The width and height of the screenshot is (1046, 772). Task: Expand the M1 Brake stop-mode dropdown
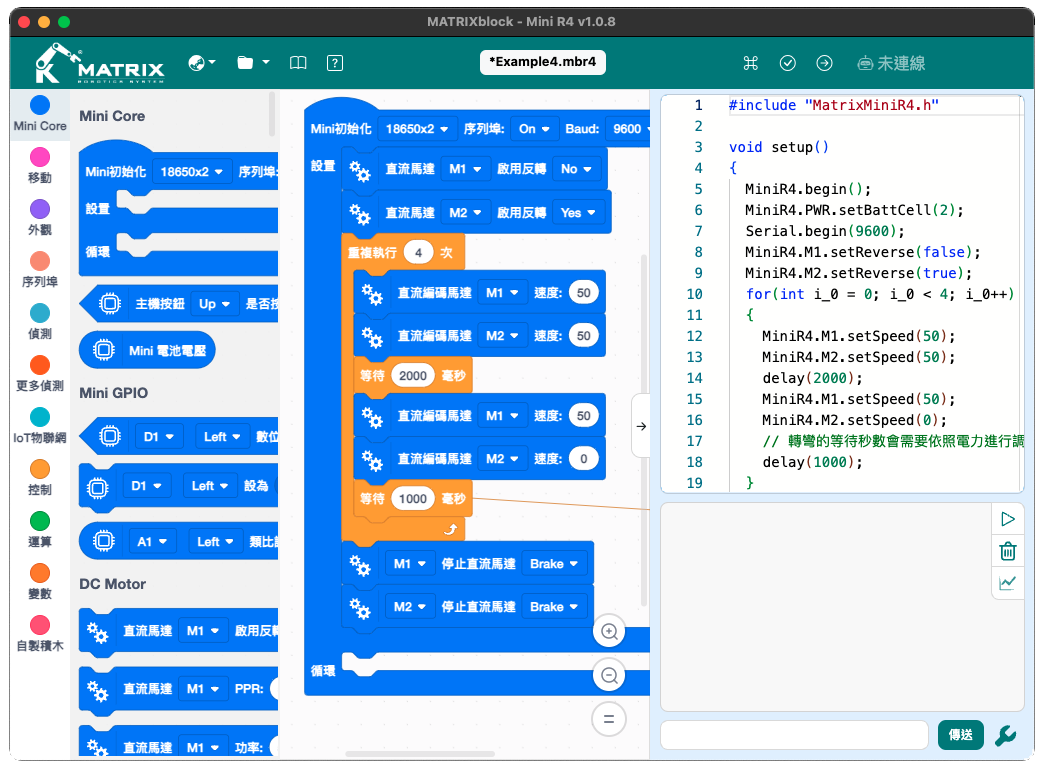coord(554,564)
